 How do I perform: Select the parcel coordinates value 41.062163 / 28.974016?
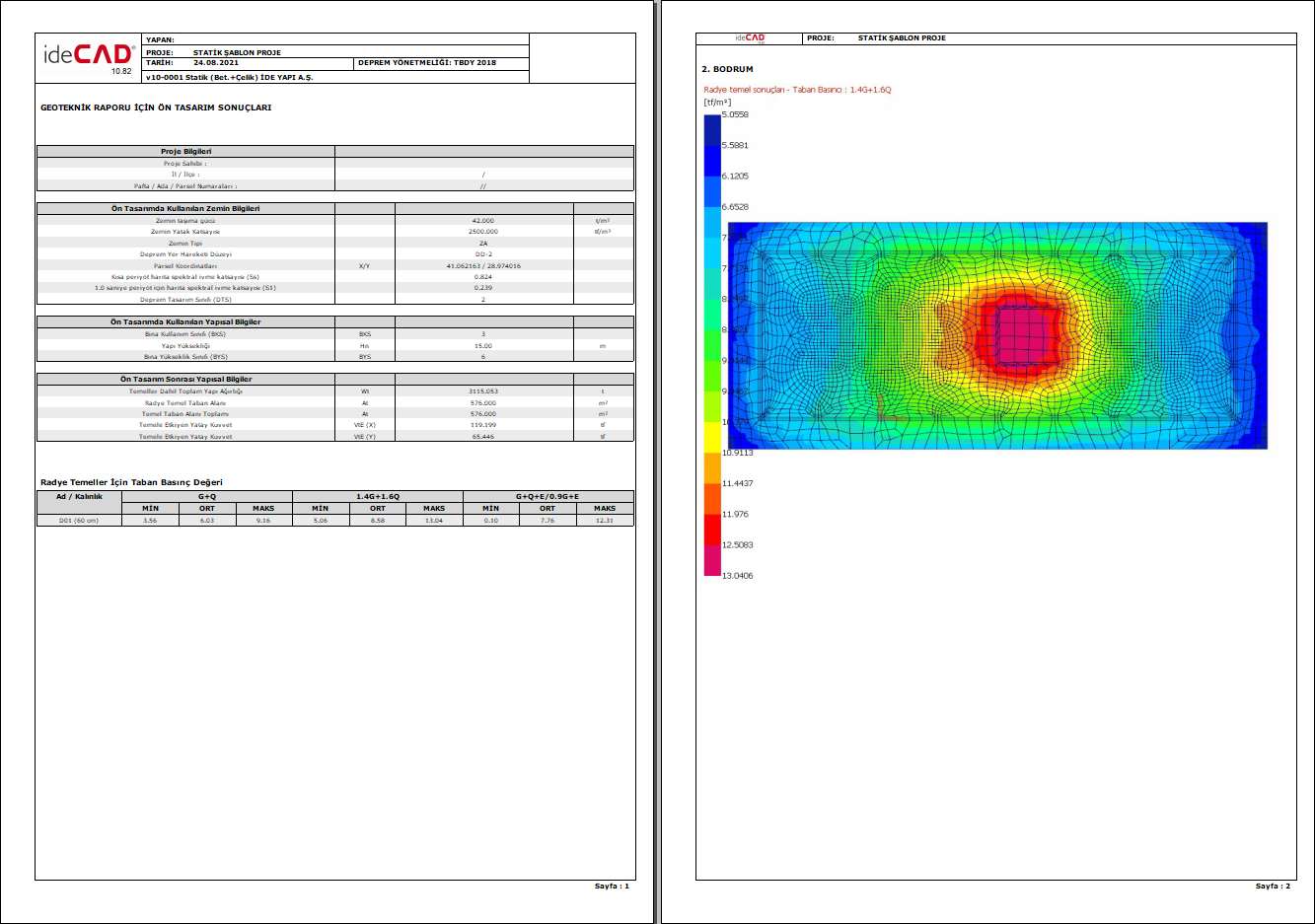[483, 266]
